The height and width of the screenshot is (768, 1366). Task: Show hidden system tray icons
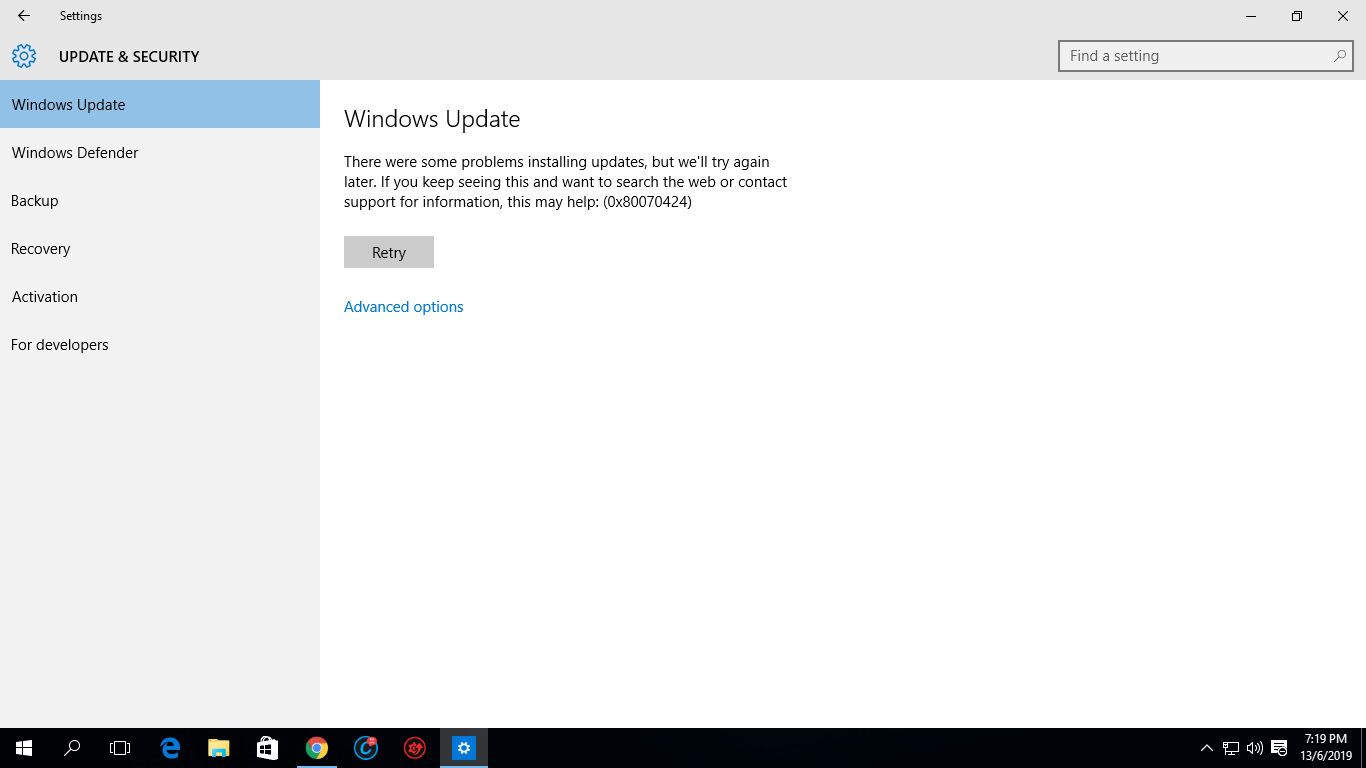(1207, 748)
